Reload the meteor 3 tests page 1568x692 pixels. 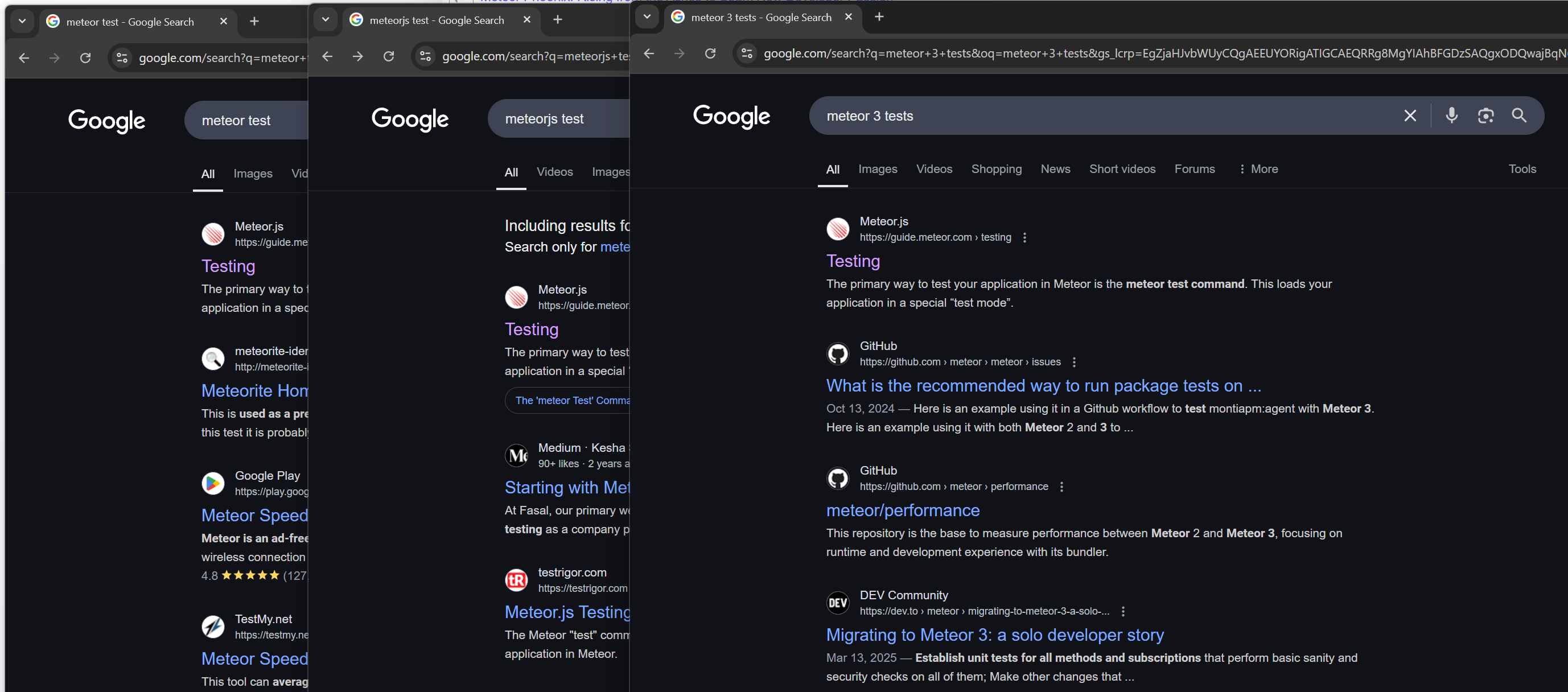[710, 53]
